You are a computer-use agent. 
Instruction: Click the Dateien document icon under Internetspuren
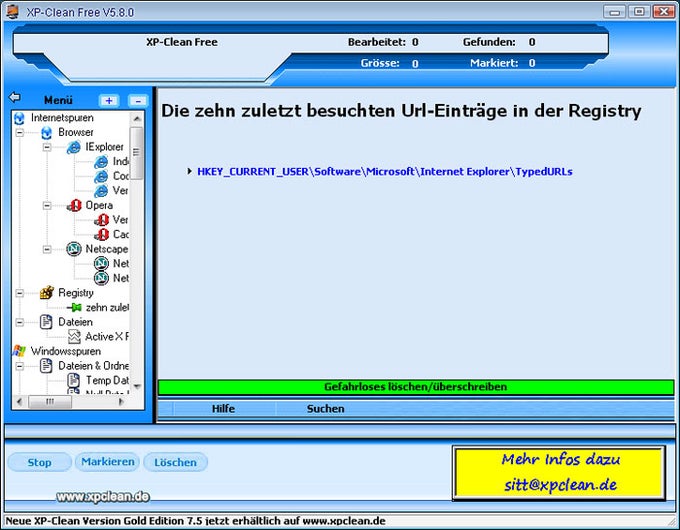tap(46, 322)
